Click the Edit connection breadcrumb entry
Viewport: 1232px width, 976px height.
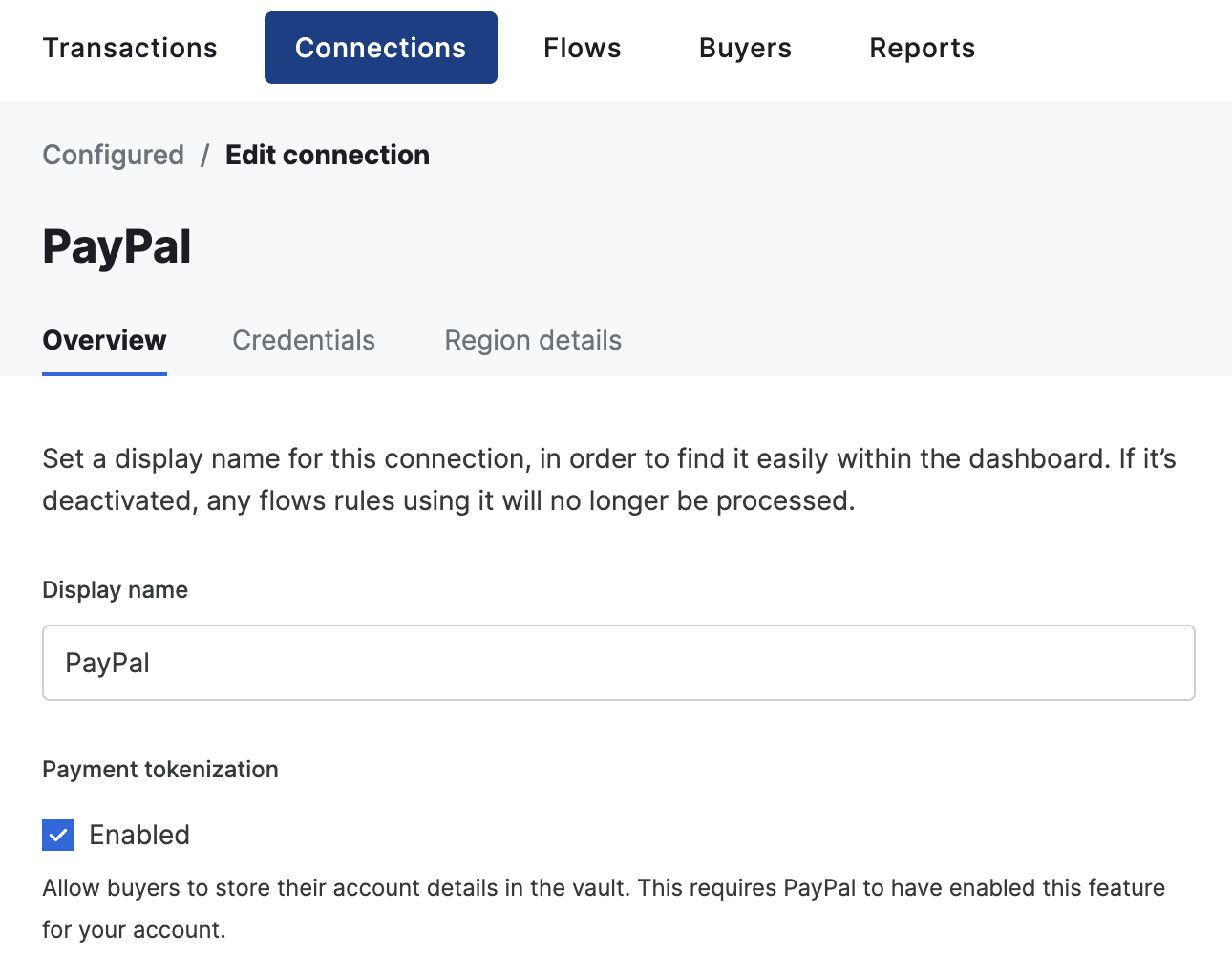tap(328, 154)
